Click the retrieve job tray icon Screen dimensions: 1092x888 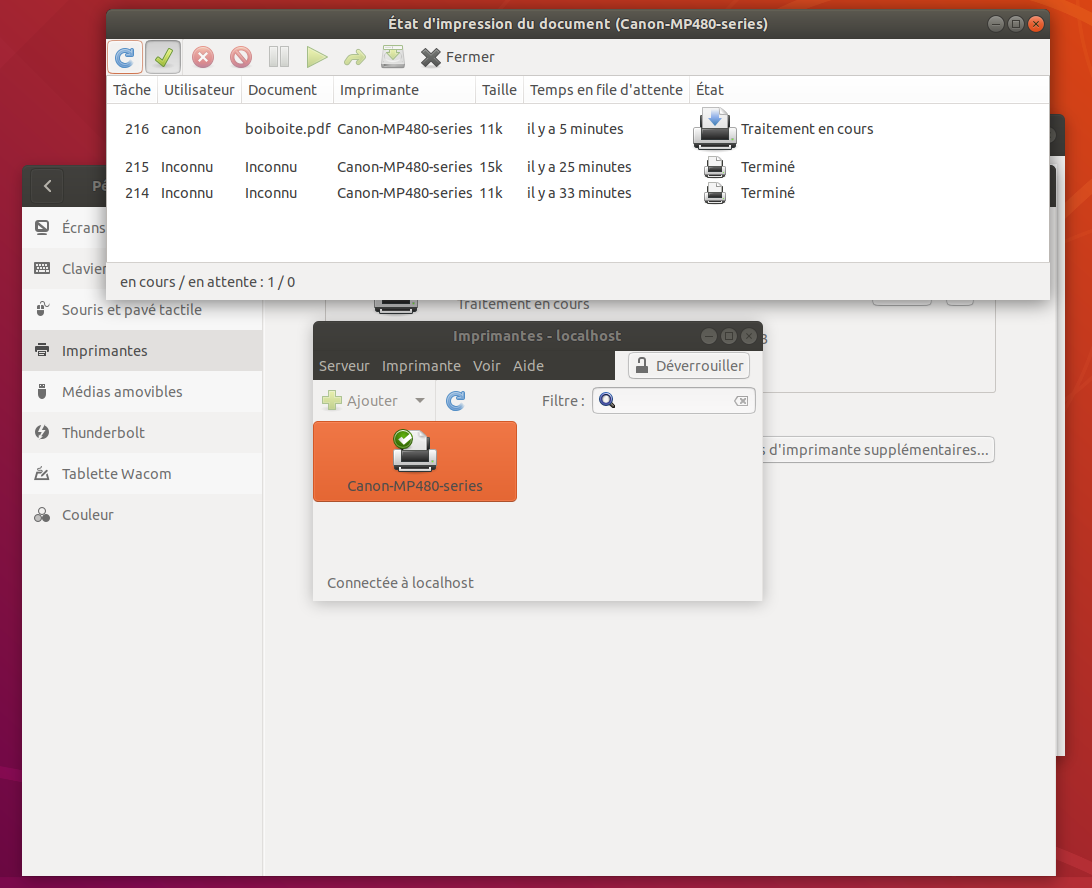click(393, 57)
